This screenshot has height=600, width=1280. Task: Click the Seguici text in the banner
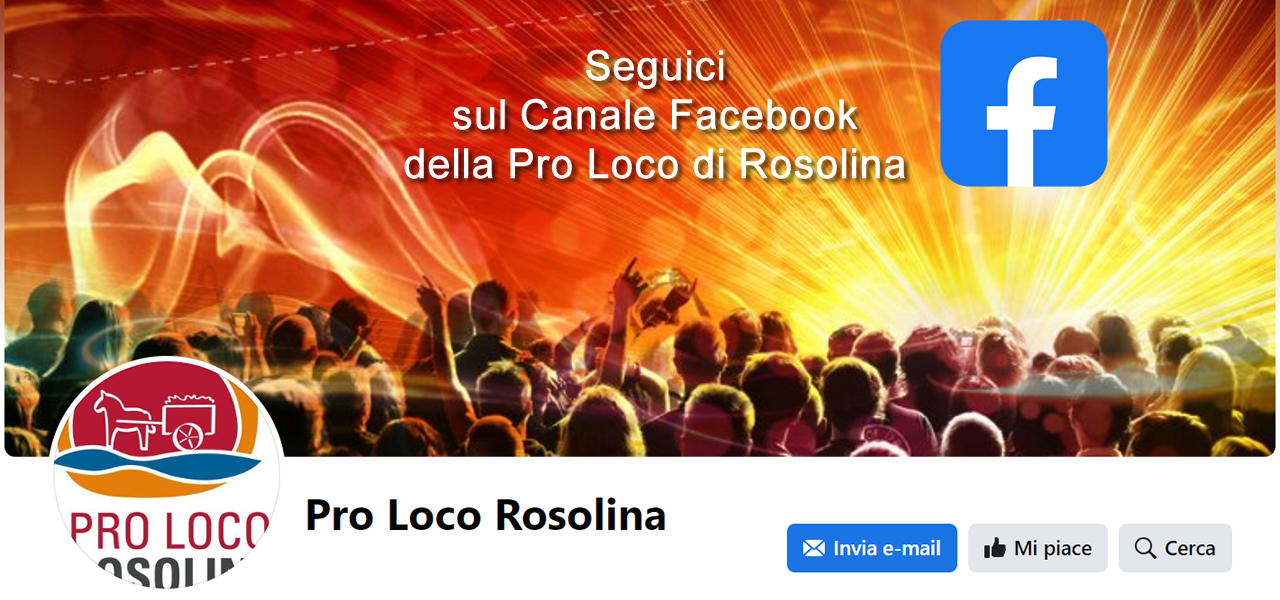pos(655,68)
